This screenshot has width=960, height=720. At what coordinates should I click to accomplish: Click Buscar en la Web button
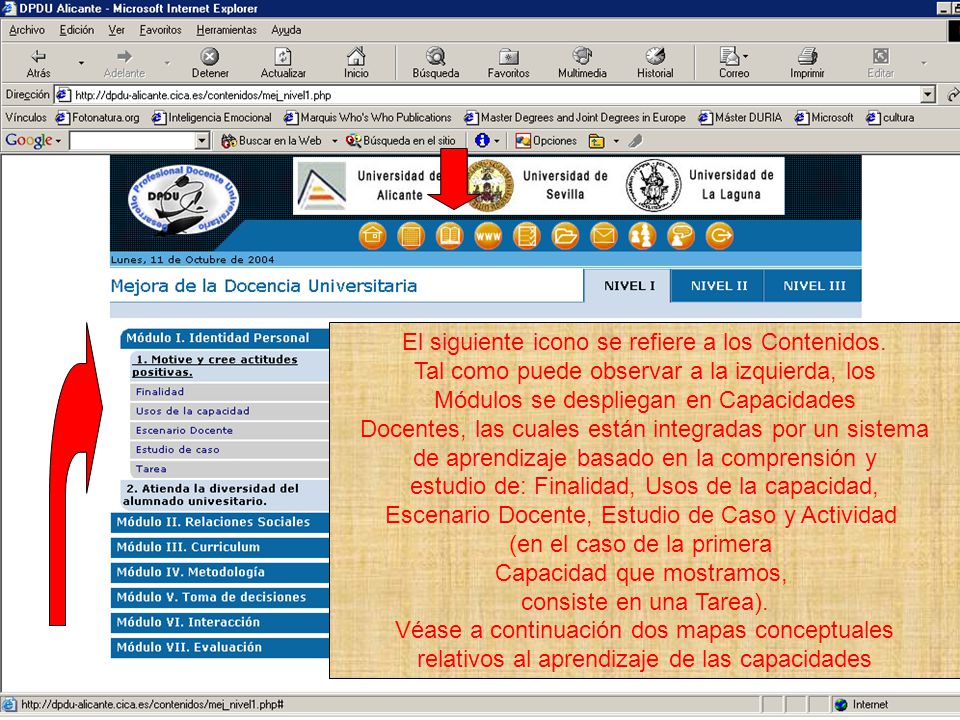tap(271, 141)
